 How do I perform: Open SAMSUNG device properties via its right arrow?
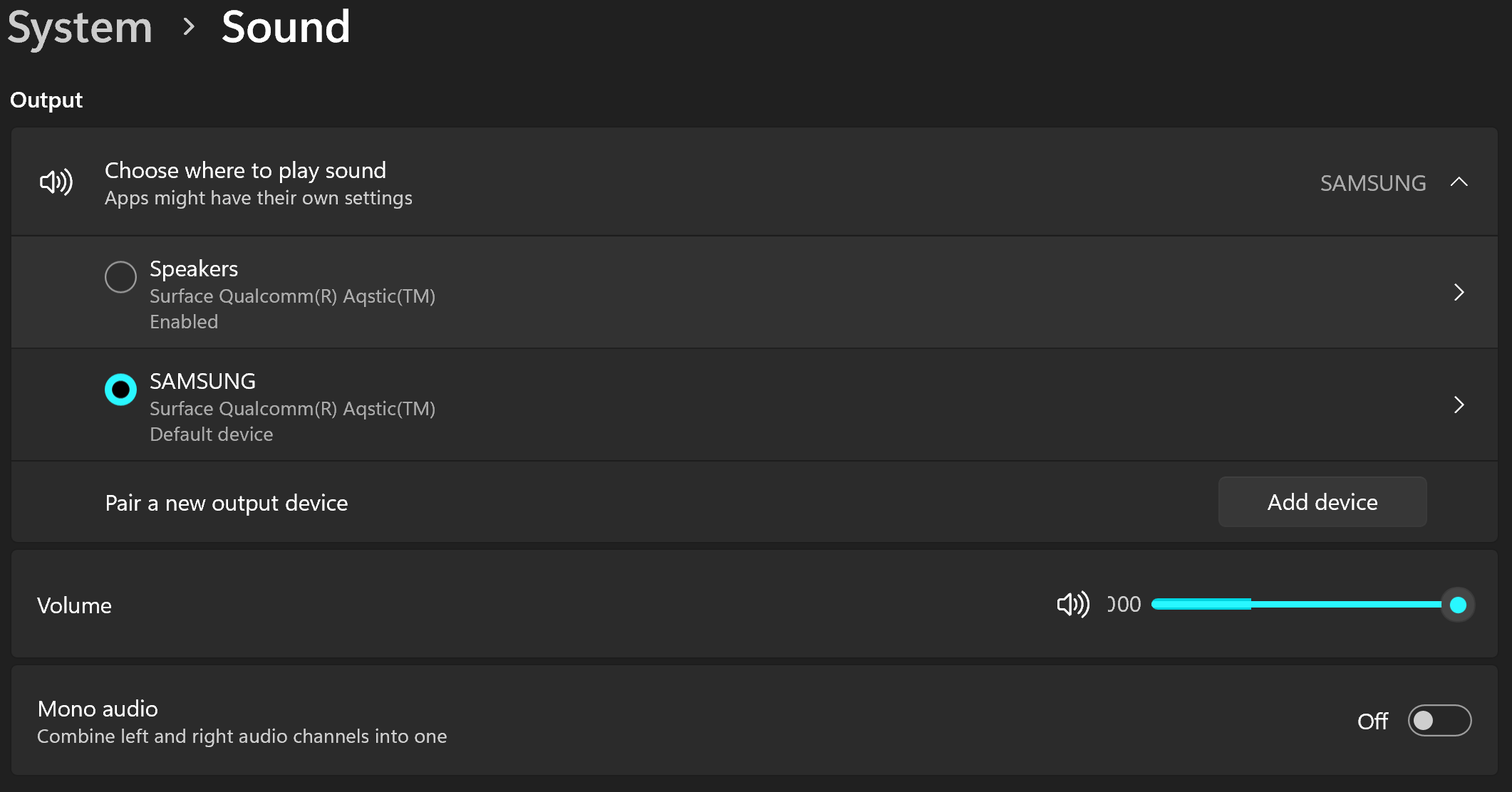coord(1459,405)
